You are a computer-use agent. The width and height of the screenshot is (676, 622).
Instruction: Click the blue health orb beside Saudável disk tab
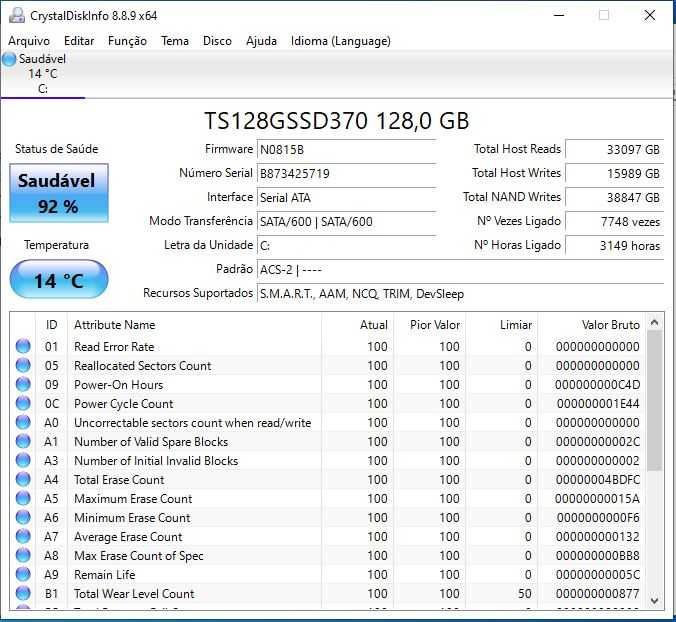click(9, 59)
